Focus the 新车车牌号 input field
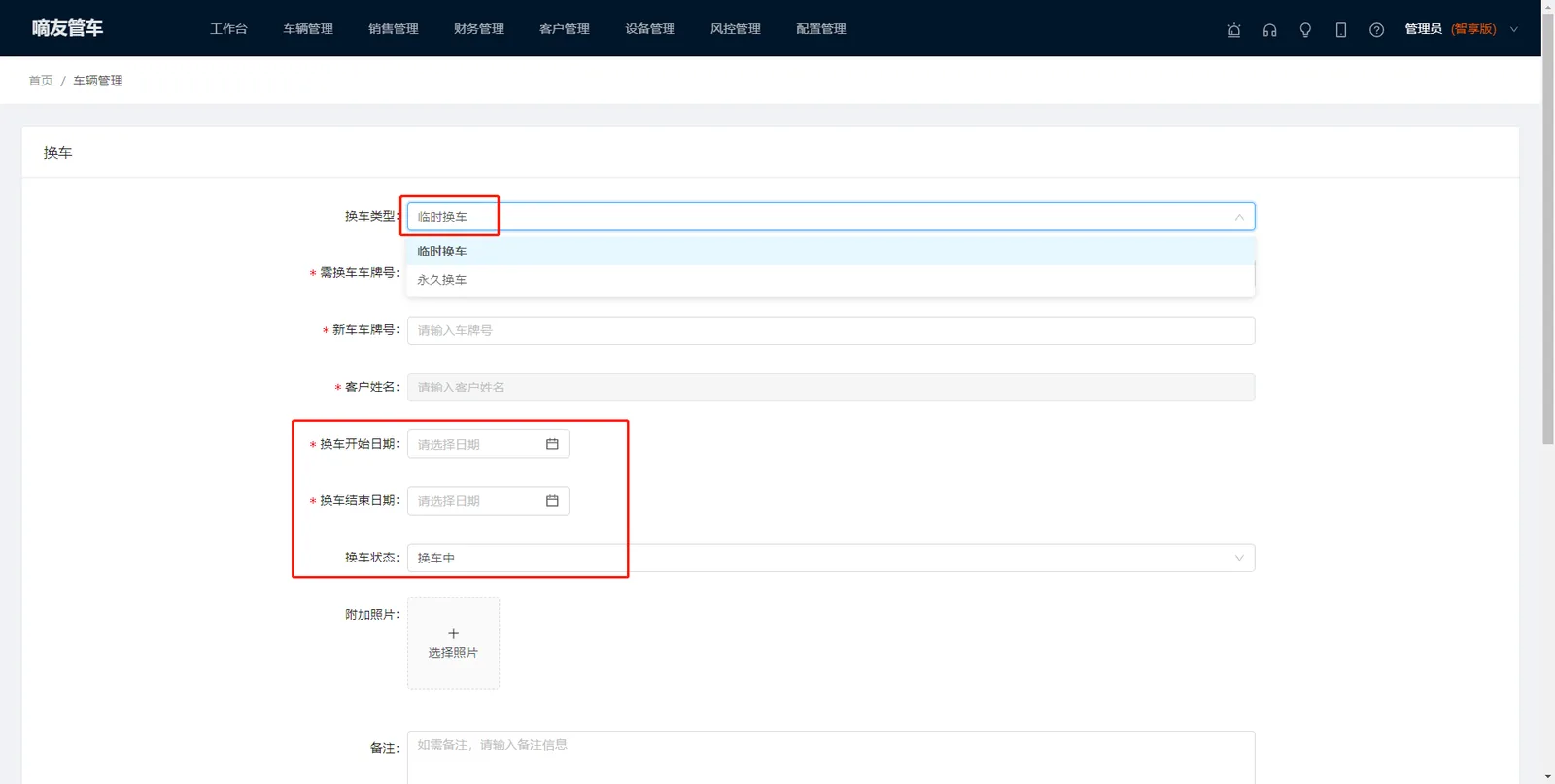The width and height of the screenshot is (1555, 784). [x=831, y=330]
